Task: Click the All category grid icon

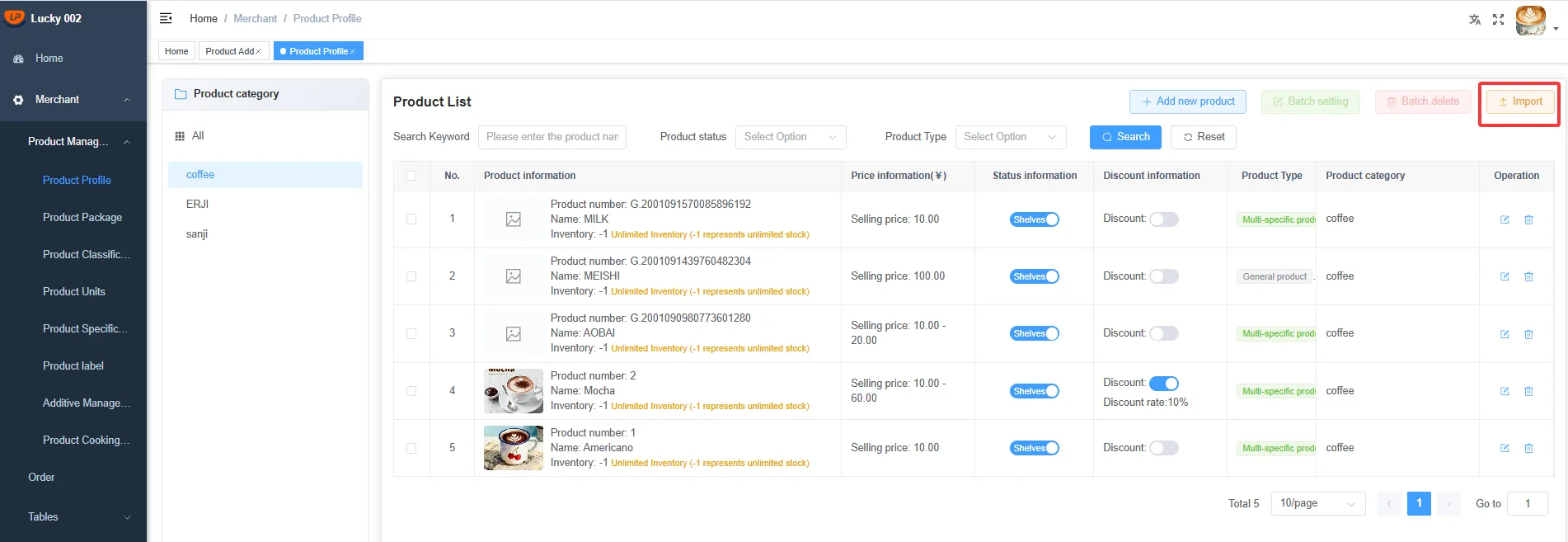Action: point(180,136)
